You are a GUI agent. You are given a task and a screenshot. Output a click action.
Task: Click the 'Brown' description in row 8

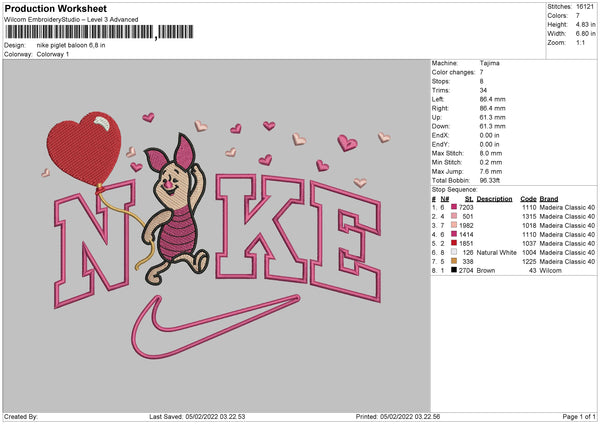pyautogui.click(x=486, y=270)
